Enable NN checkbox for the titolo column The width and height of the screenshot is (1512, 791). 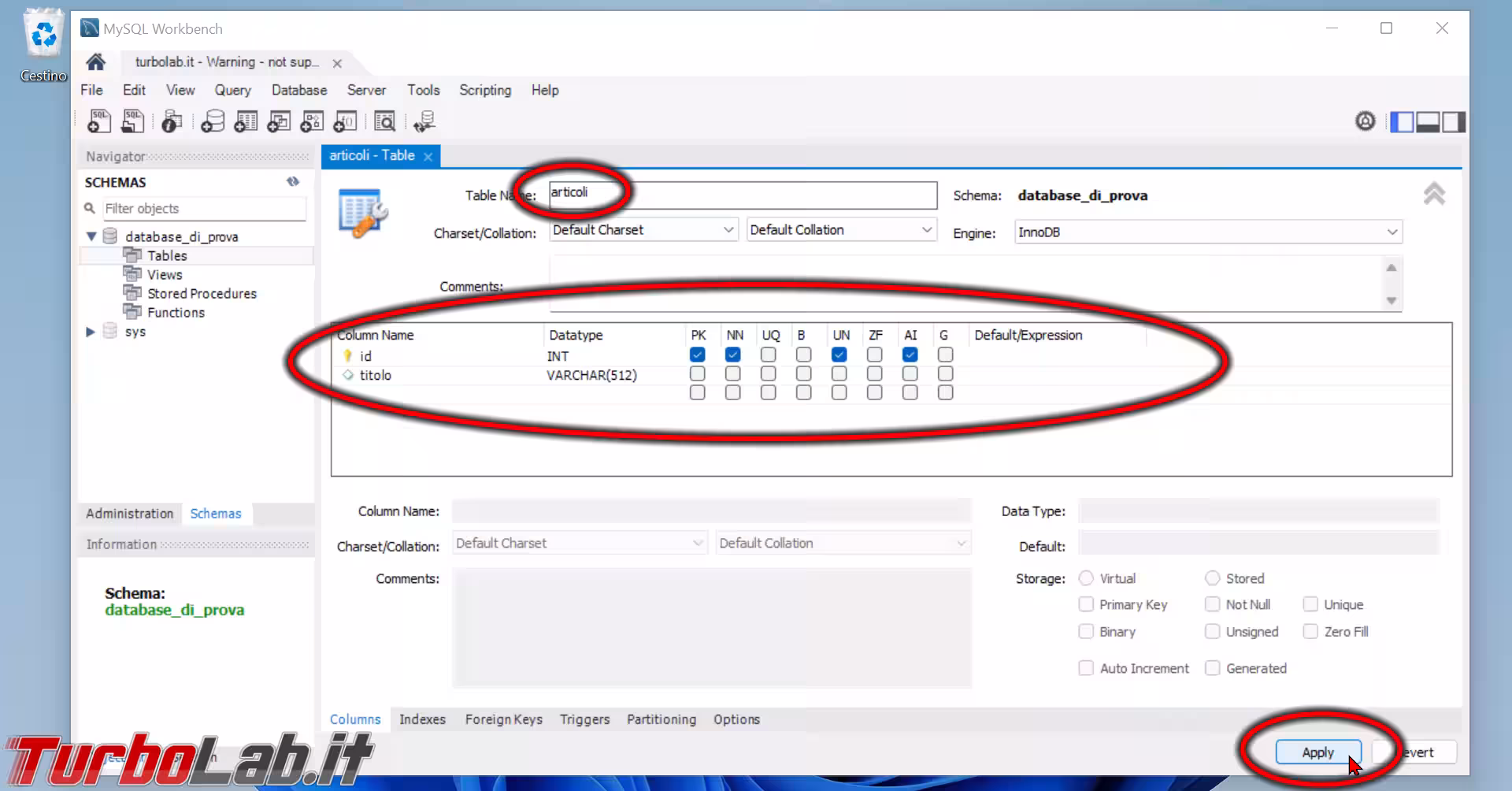(732, 374)
